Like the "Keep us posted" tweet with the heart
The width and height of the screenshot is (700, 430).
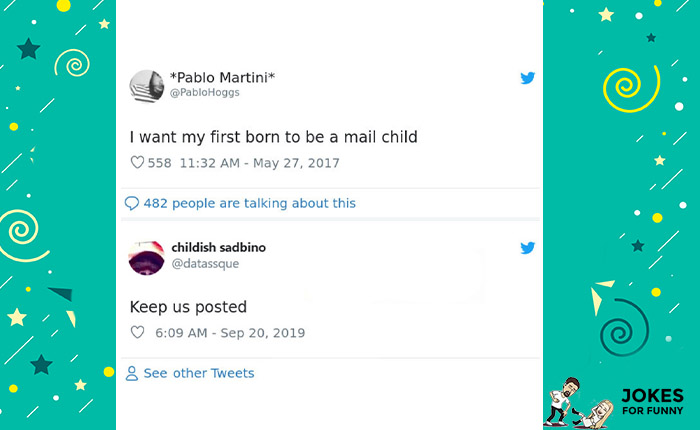[x=138, y=333]
